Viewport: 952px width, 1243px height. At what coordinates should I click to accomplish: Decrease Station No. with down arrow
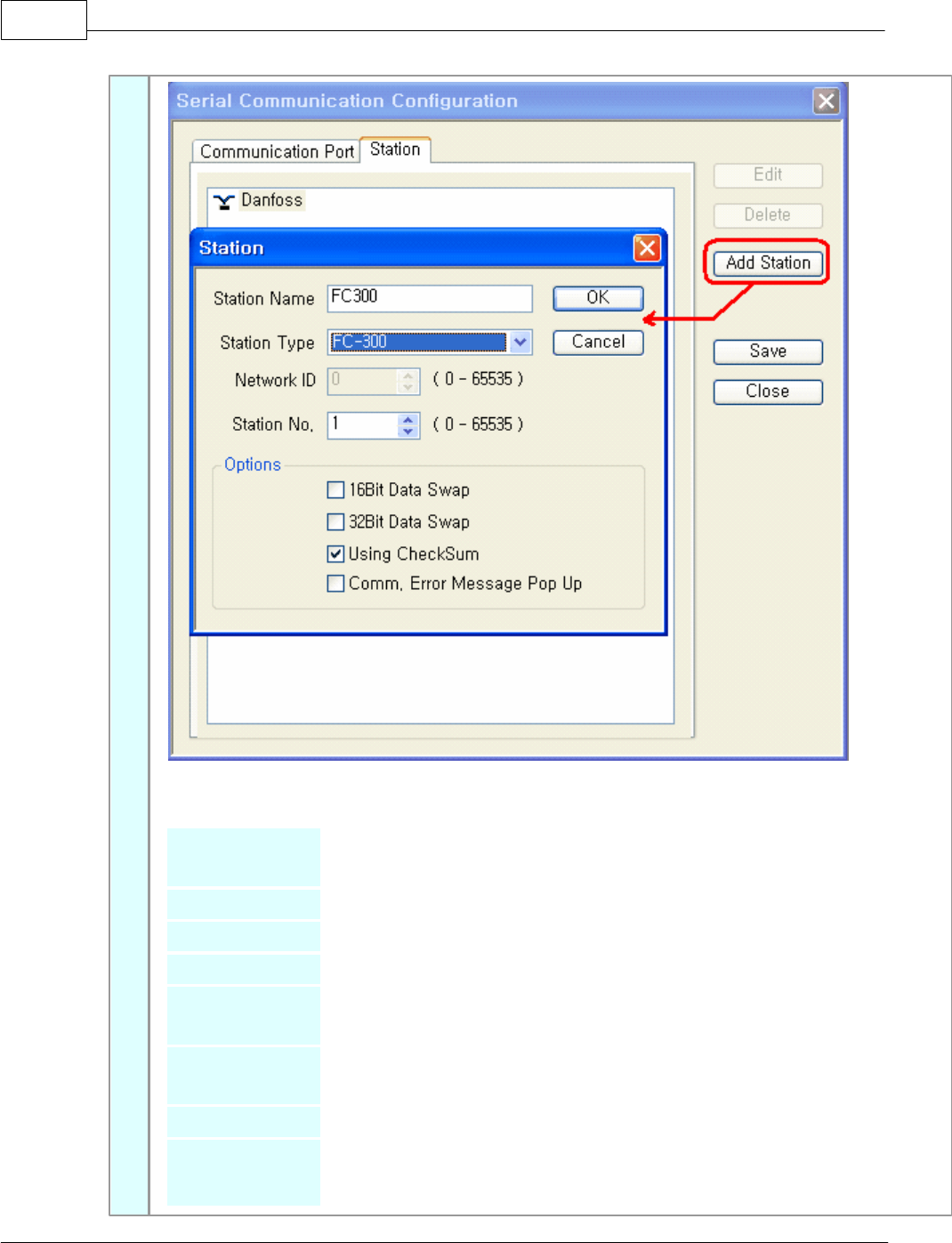coord(408,432)
